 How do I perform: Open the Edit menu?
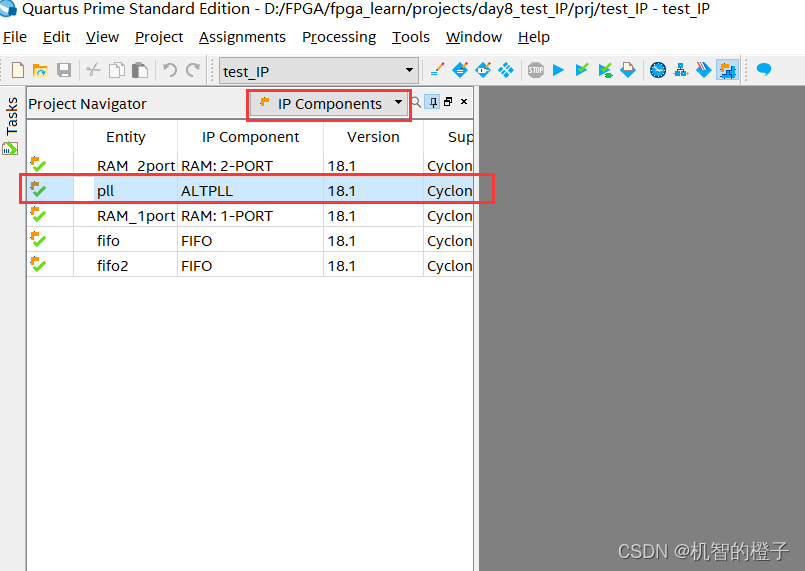tap(56, 37)
